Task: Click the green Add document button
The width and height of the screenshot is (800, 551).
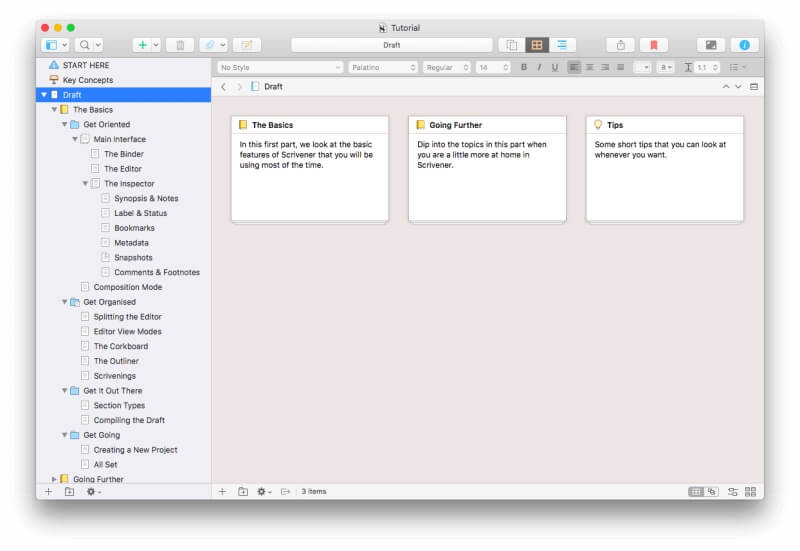Action: point(142,45)
